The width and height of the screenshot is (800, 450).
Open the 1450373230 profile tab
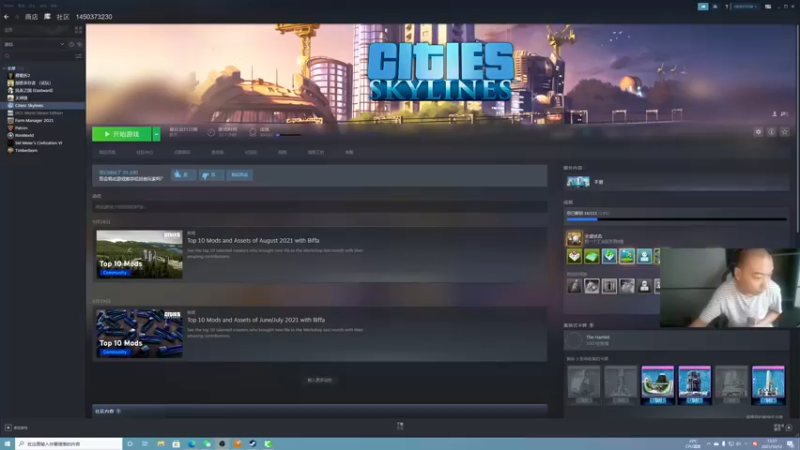click(94, 17)
